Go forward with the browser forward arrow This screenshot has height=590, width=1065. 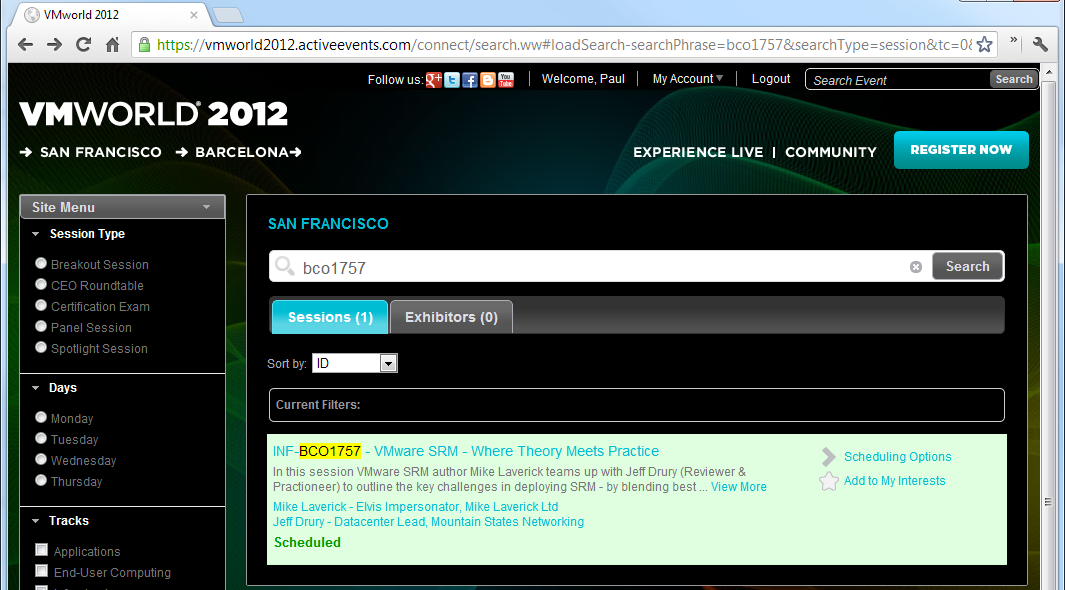[x=54, y=45]
